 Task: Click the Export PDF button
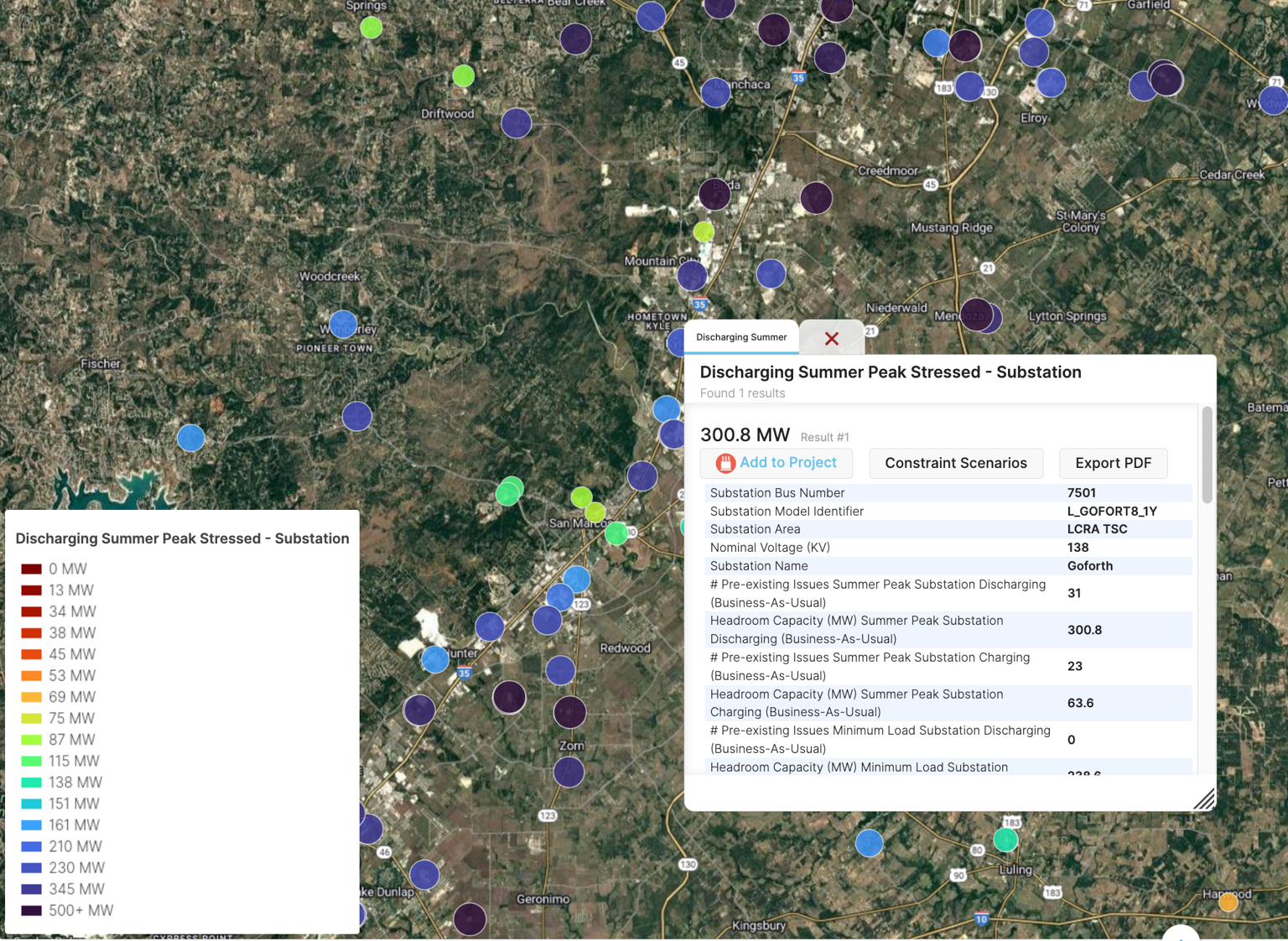coord(1113,463)
